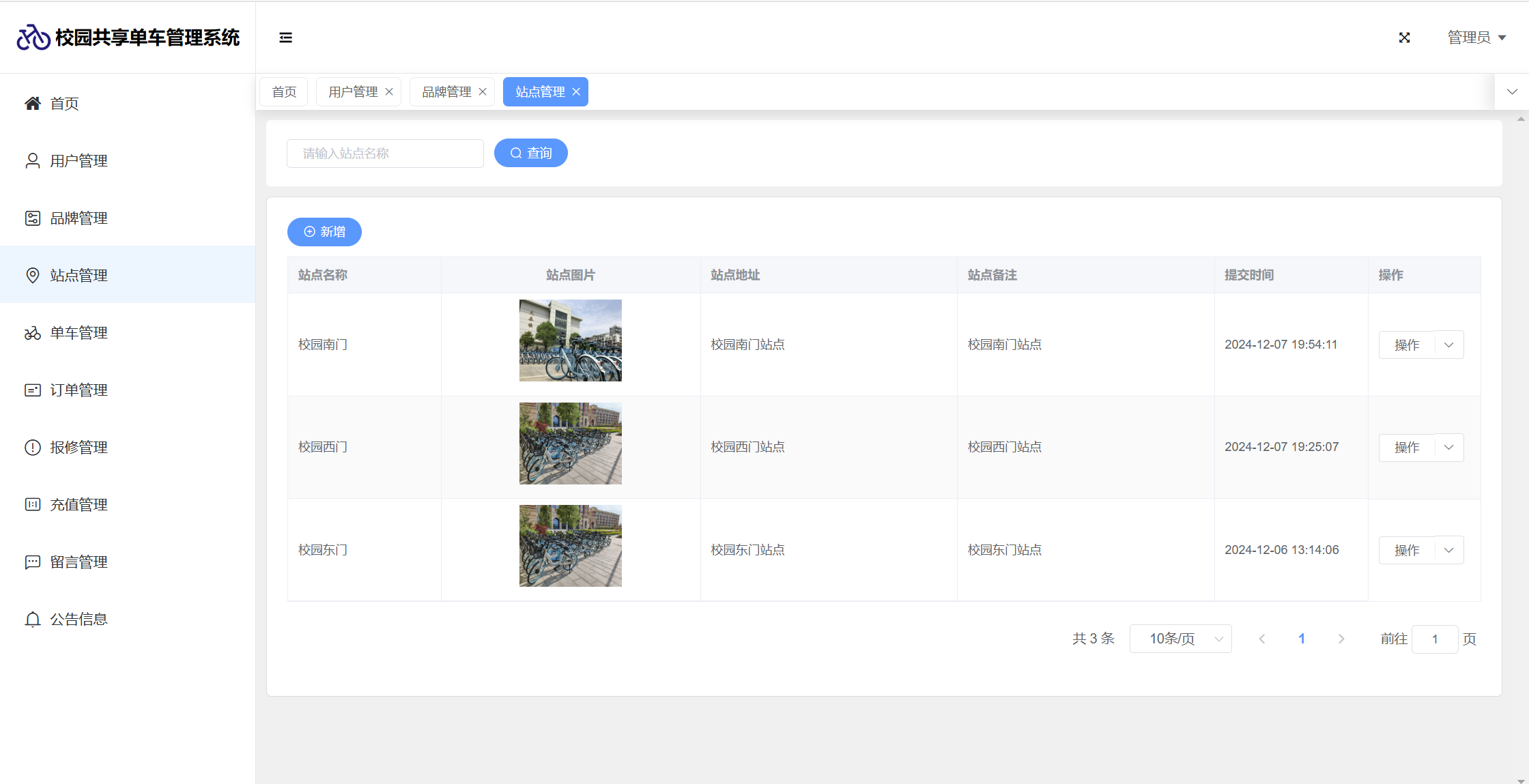The width and height of the screenshot is (1529, 784).
Task: Click the fullscreen toggle icon
Action: point(1404,38)
